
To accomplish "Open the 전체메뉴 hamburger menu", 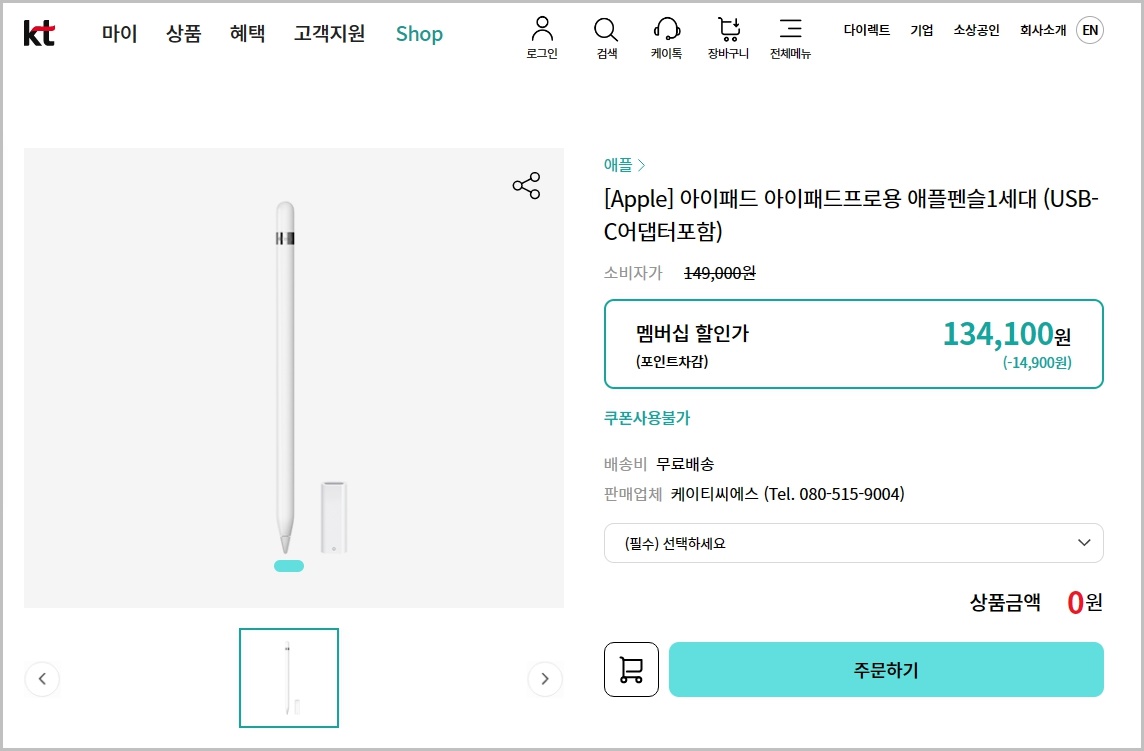I will [790, 38].
